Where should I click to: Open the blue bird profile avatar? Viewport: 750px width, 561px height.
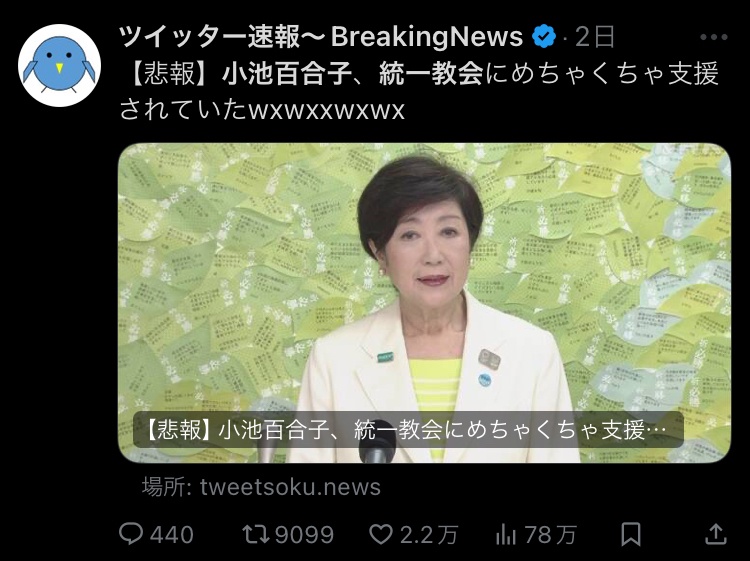point(59,65)
